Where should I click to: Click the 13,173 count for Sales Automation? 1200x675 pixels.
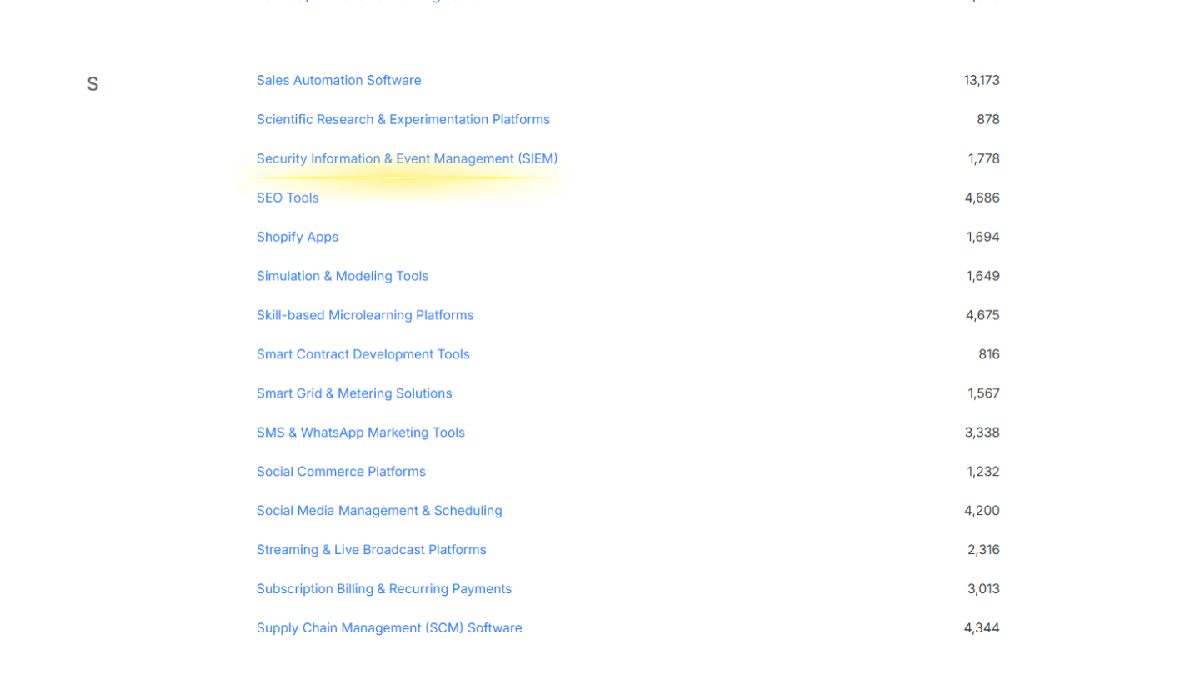pos(981,80)
